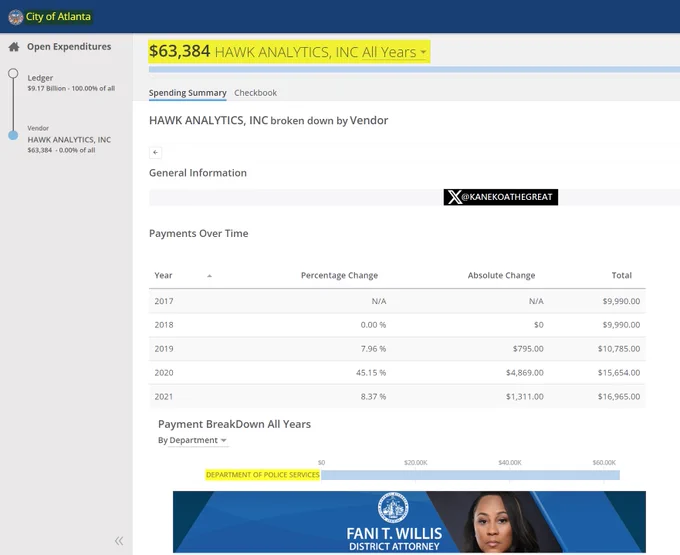Click the $10,785.00 total value
This screenshot has width=680, height=555.
tap(619, 349)
